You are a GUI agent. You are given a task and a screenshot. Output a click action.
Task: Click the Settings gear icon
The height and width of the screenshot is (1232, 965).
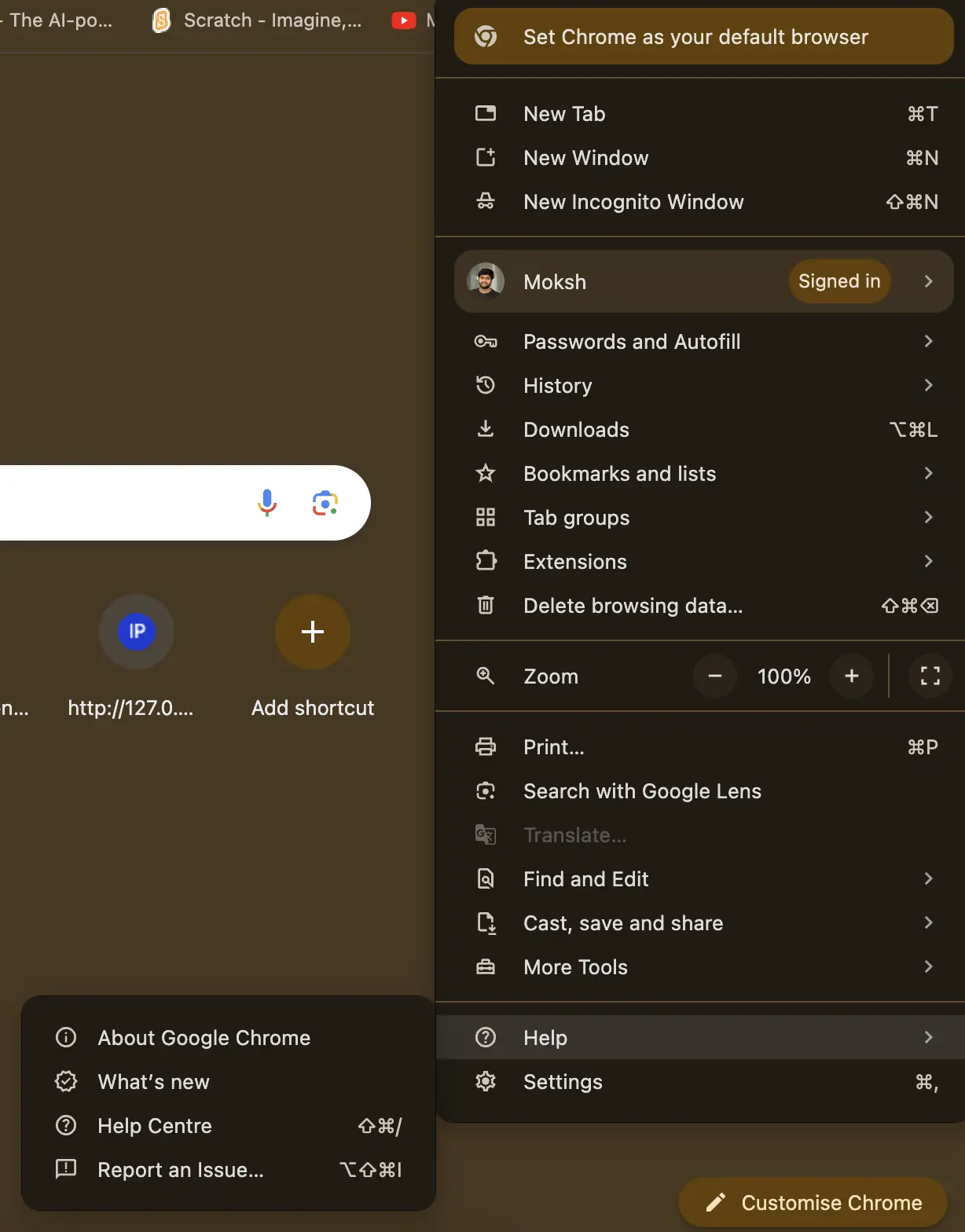pyautogui.click(x=486, y=1082)
